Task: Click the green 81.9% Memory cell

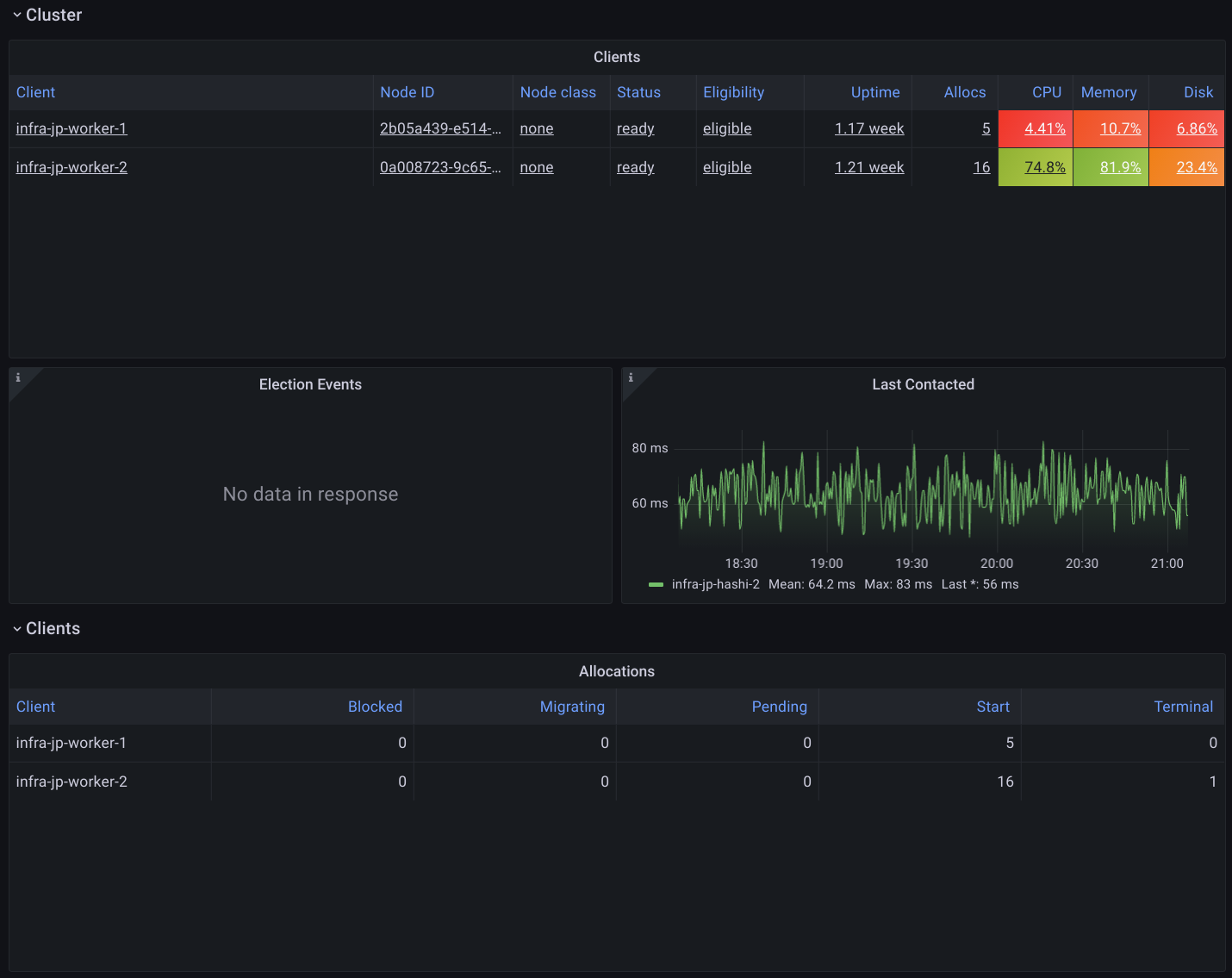Action: tap(1120, 167)
